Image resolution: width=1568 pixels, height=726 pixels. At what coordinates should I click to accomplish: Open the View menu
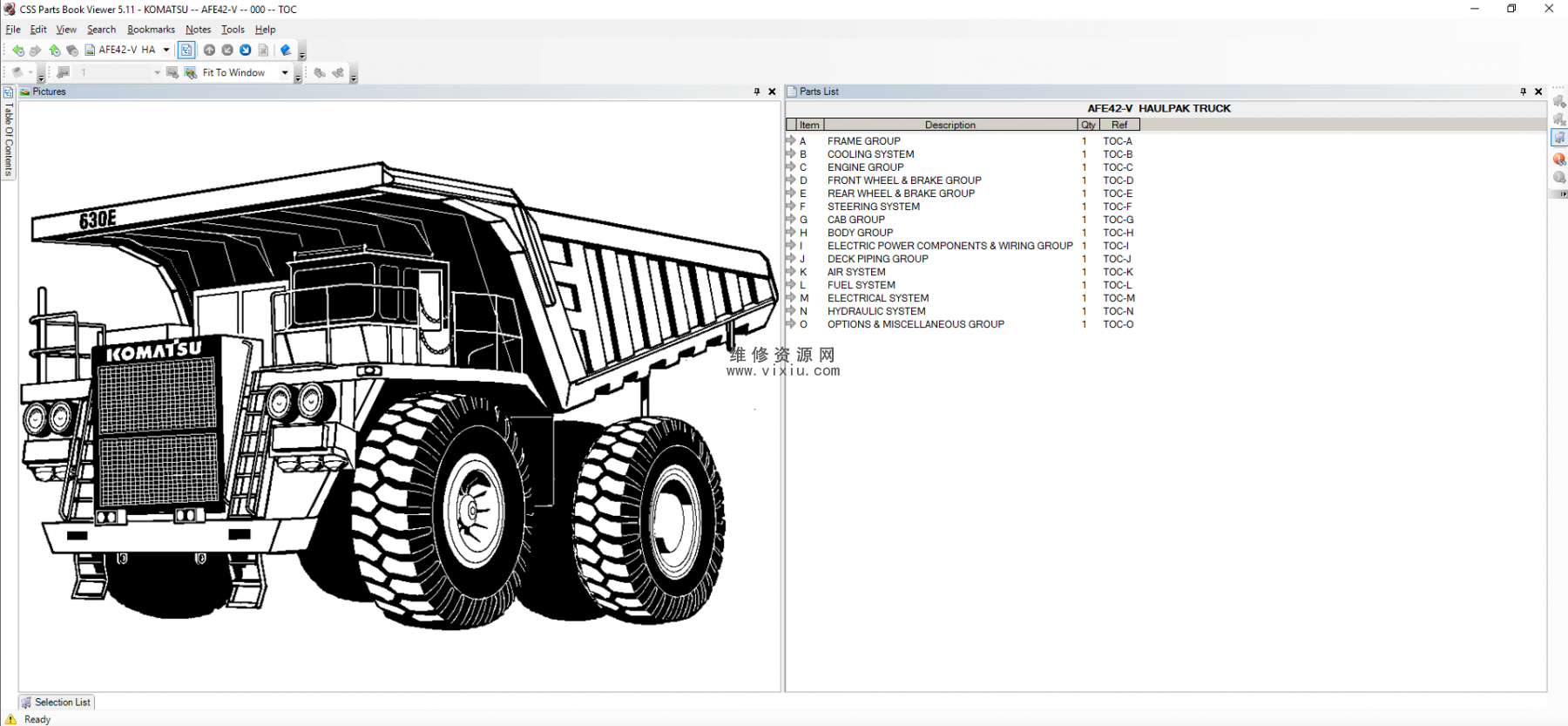tap(66, 30)
